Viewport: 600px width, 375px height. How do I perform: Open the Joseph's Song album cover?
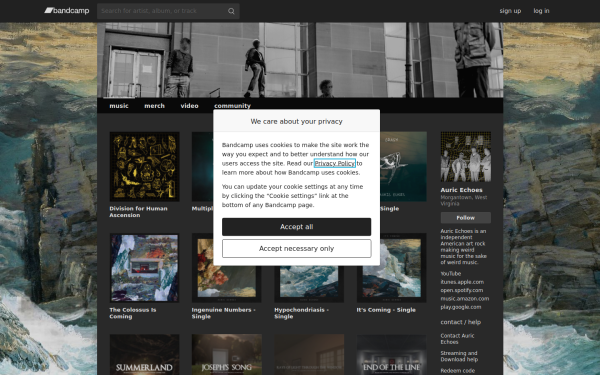[x=227, y=355]
